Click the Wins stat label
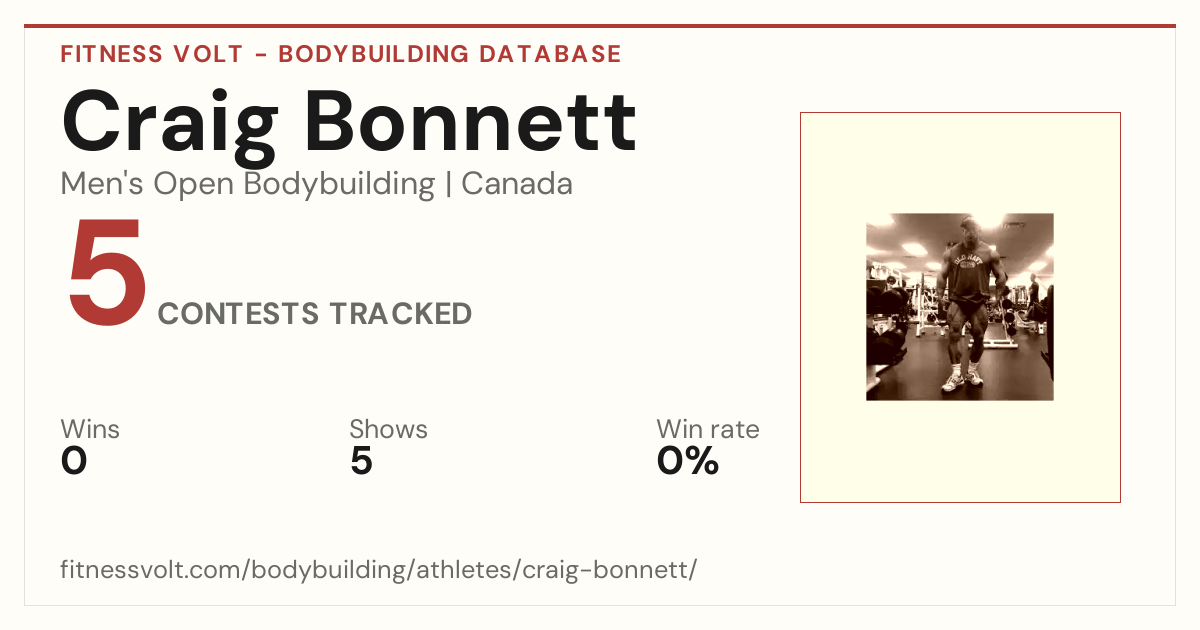 [x=90, y=429]
